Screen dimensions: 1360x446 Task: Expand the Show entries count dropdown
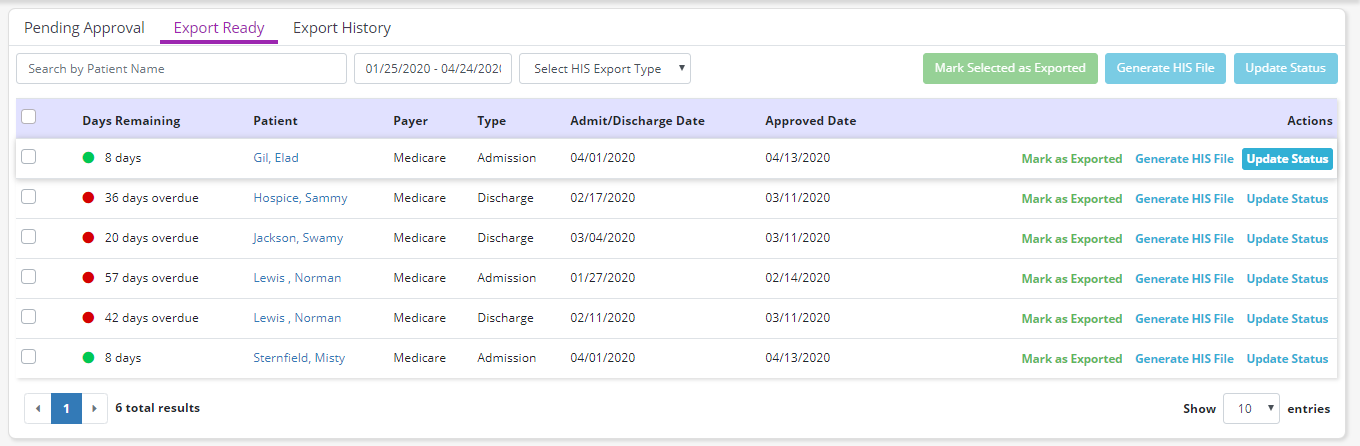1252,408
